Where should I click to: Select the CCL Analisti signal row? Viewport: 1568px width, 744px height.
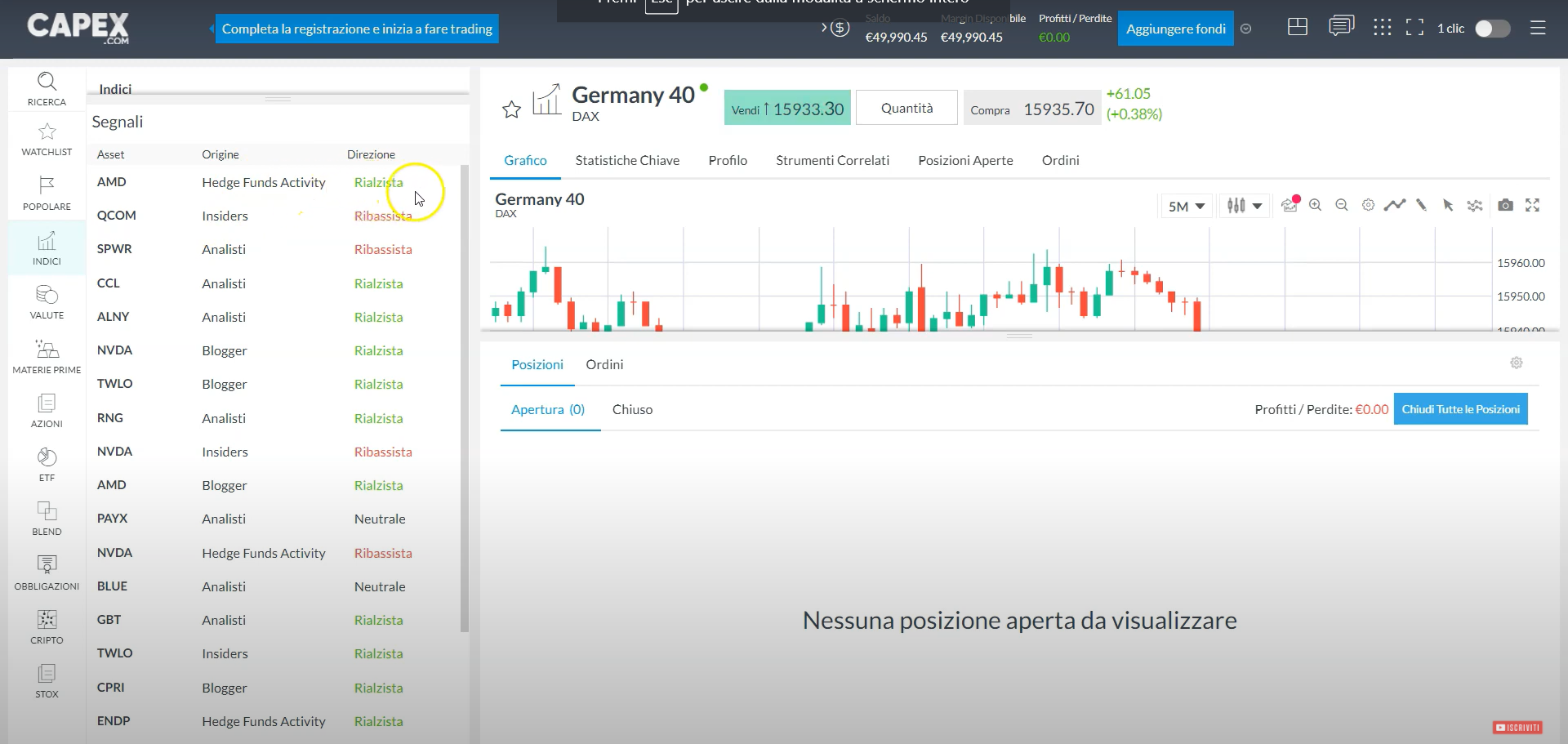274,283
